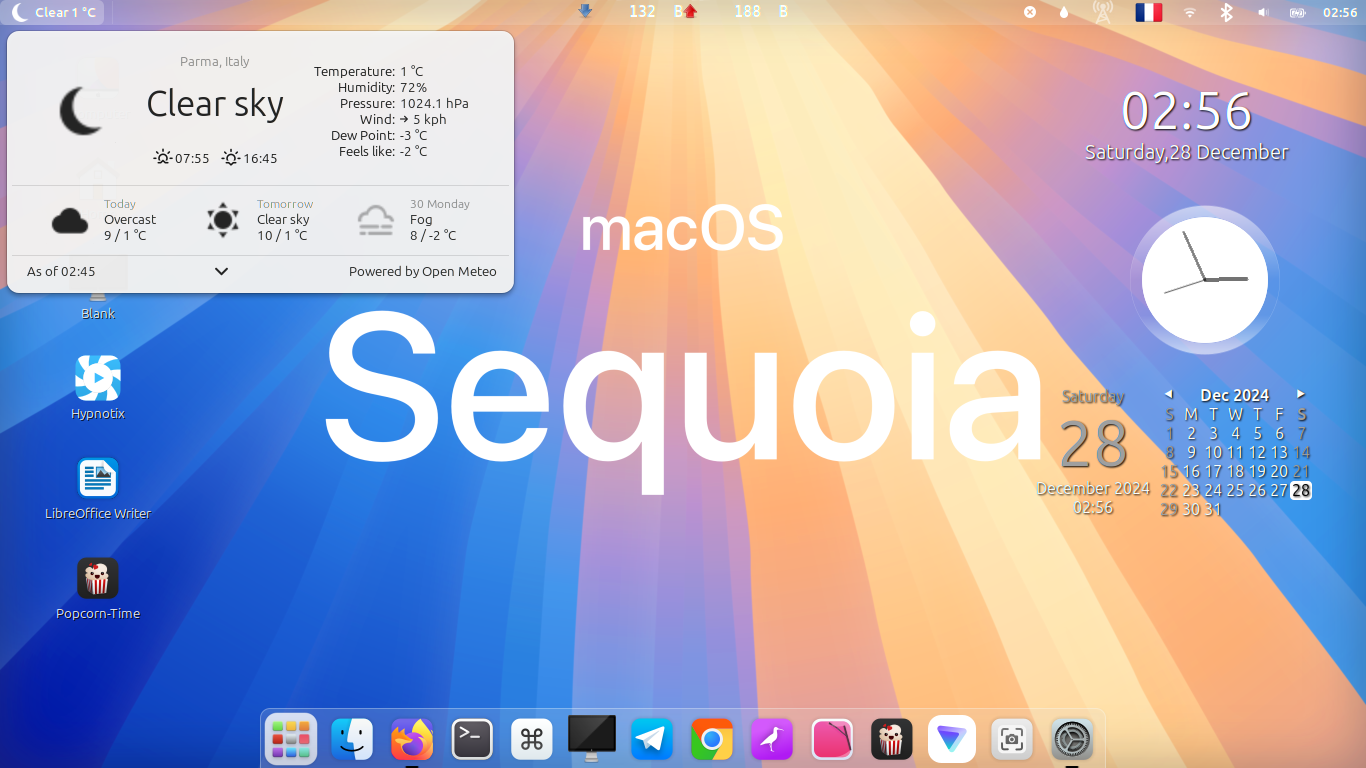
Task: Click network download speed indicator 132 B
Action: click(630, 12)
